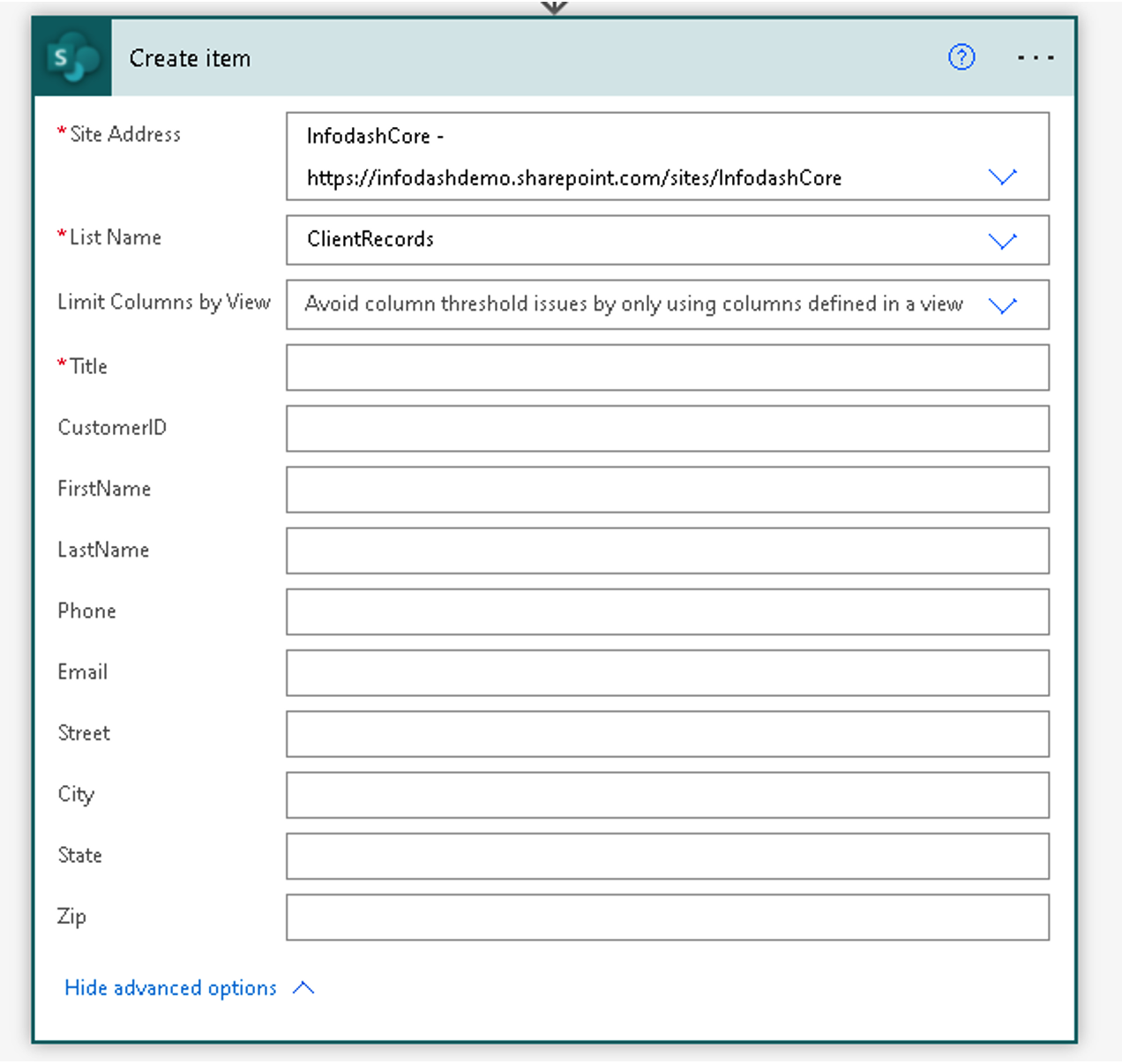
Task: Click the State input field
Action: point(668,856)
